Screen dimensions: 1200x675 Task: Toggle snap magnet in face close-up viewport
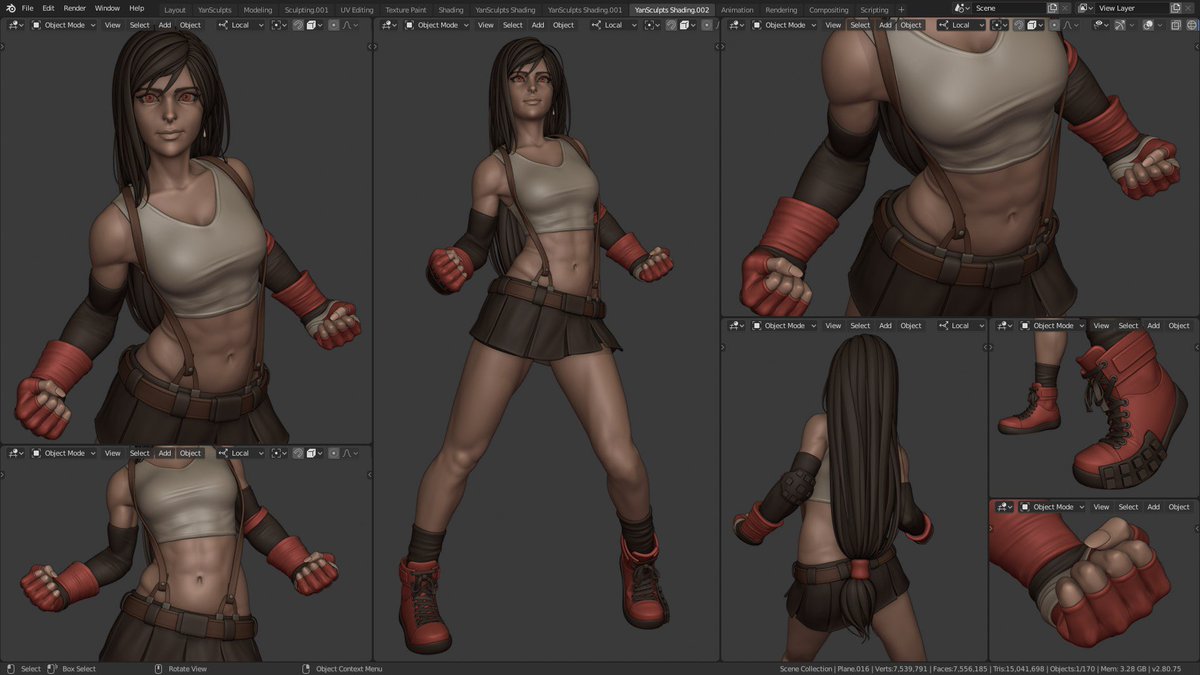[x=298, y=25]
